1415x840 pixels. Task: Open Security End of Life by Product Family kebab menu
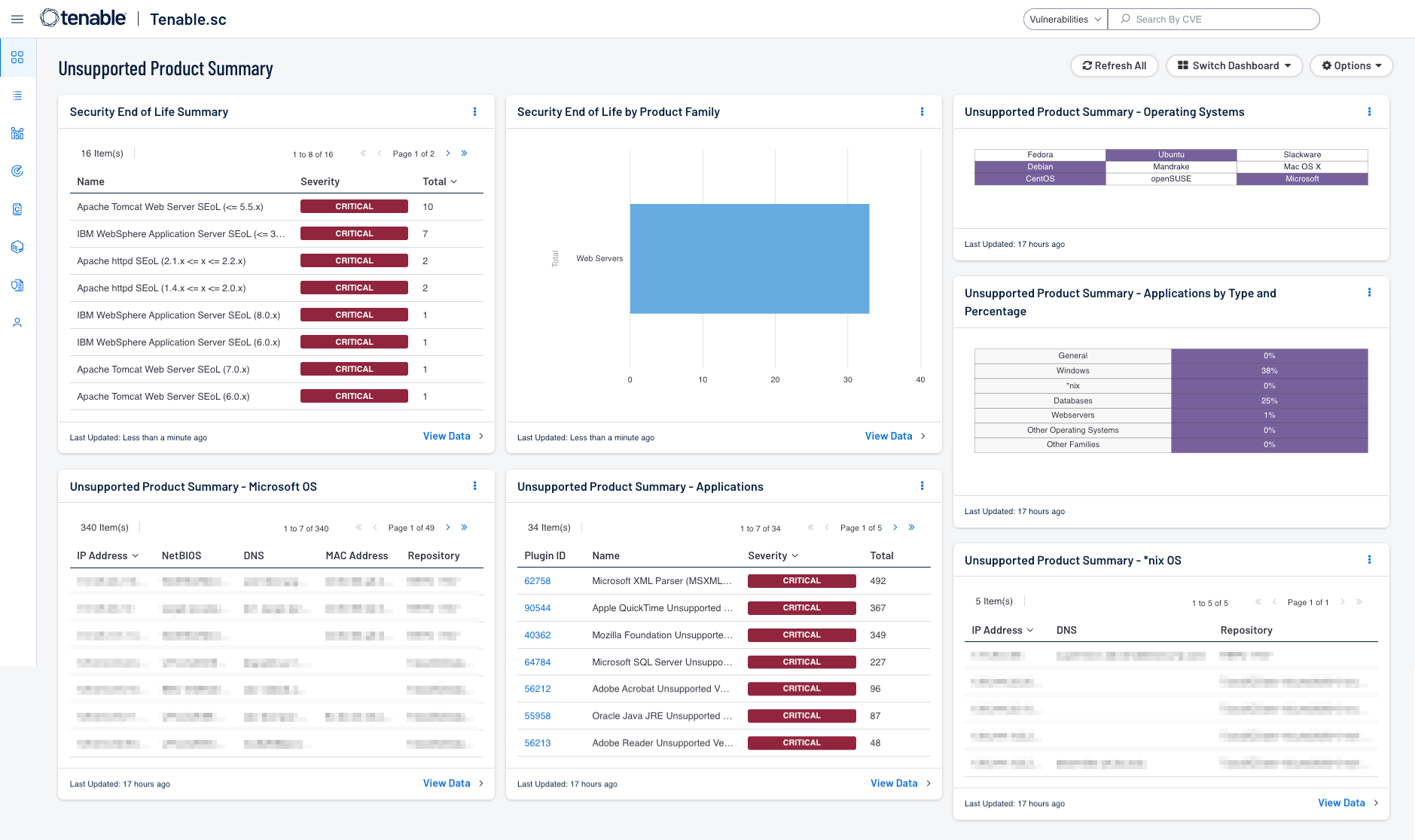[x=922, y=111]
